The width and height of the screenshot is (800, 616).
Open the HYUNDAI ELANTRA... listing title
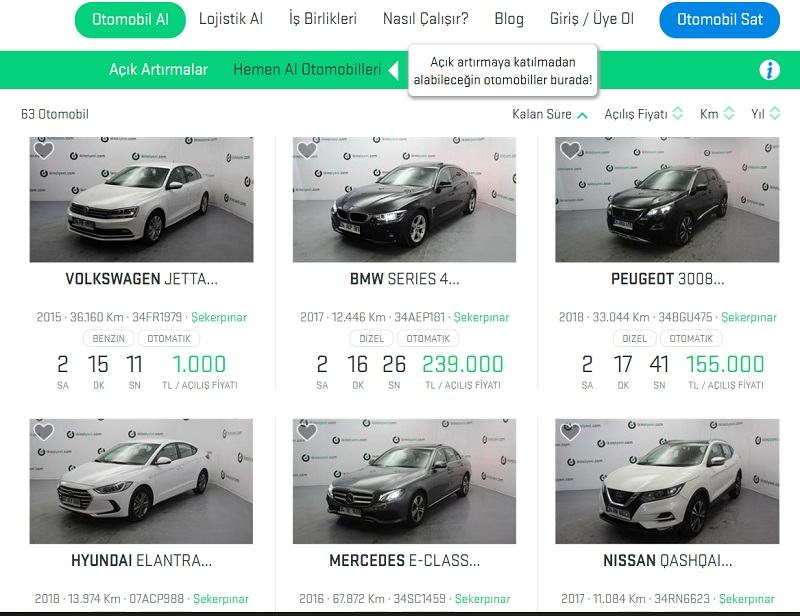[x=141, y=560]
